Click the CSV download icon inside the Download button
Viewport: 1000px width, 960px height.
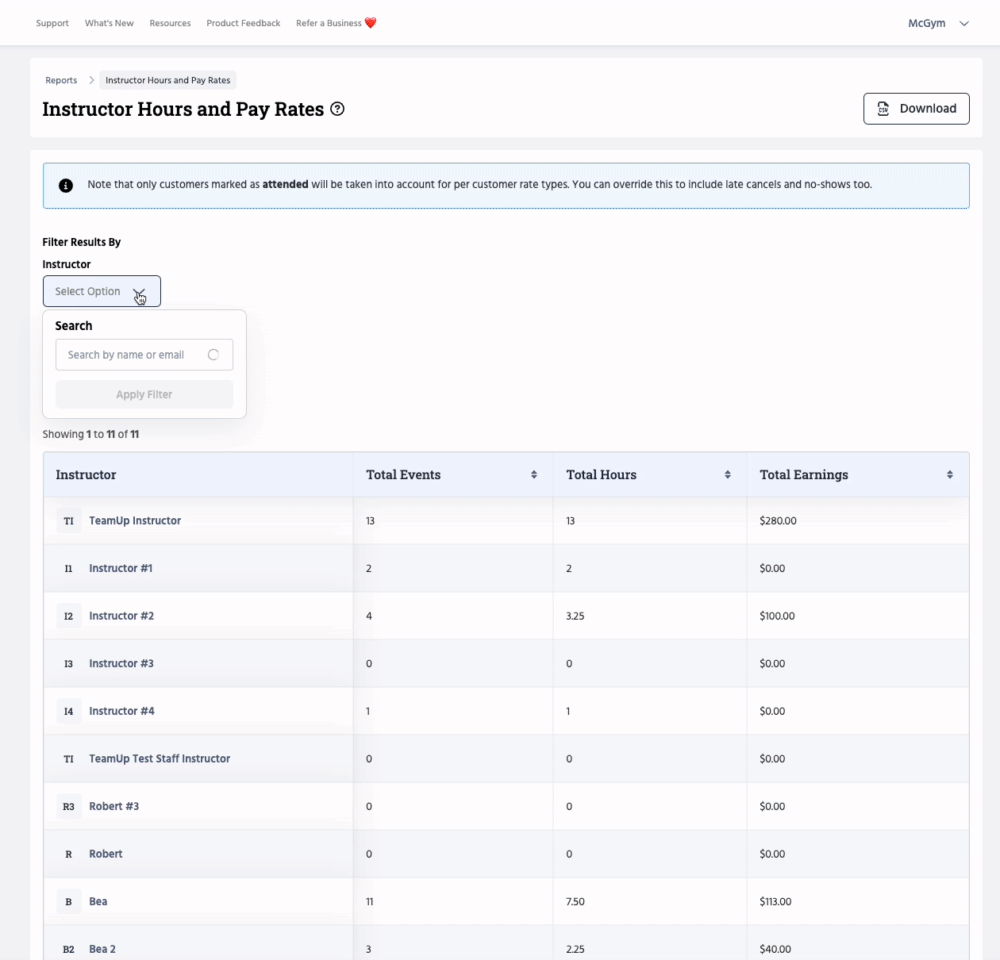[884, 108]
